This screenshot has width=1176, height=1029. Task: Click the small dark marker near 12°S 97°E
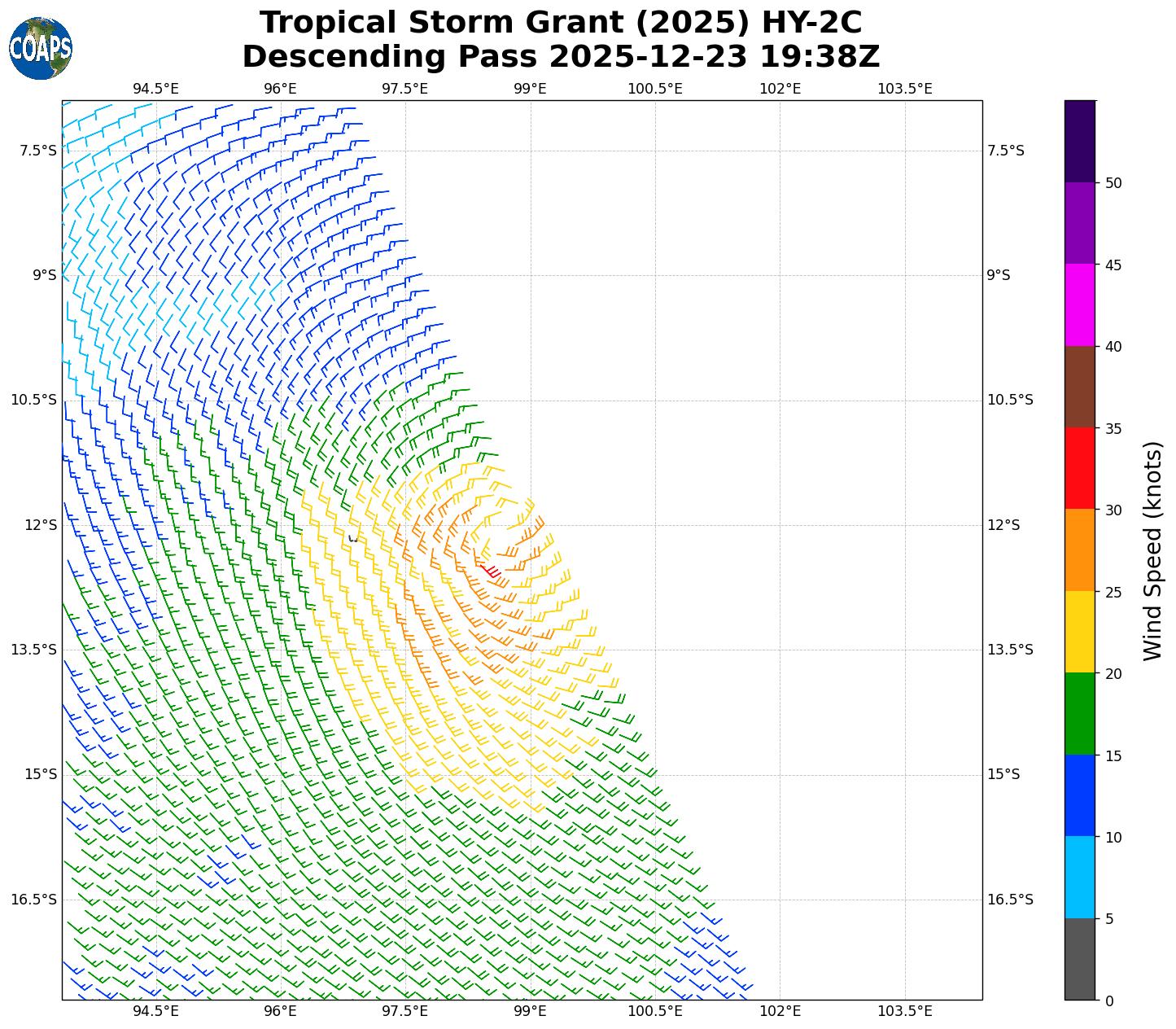tap(352, 538)
